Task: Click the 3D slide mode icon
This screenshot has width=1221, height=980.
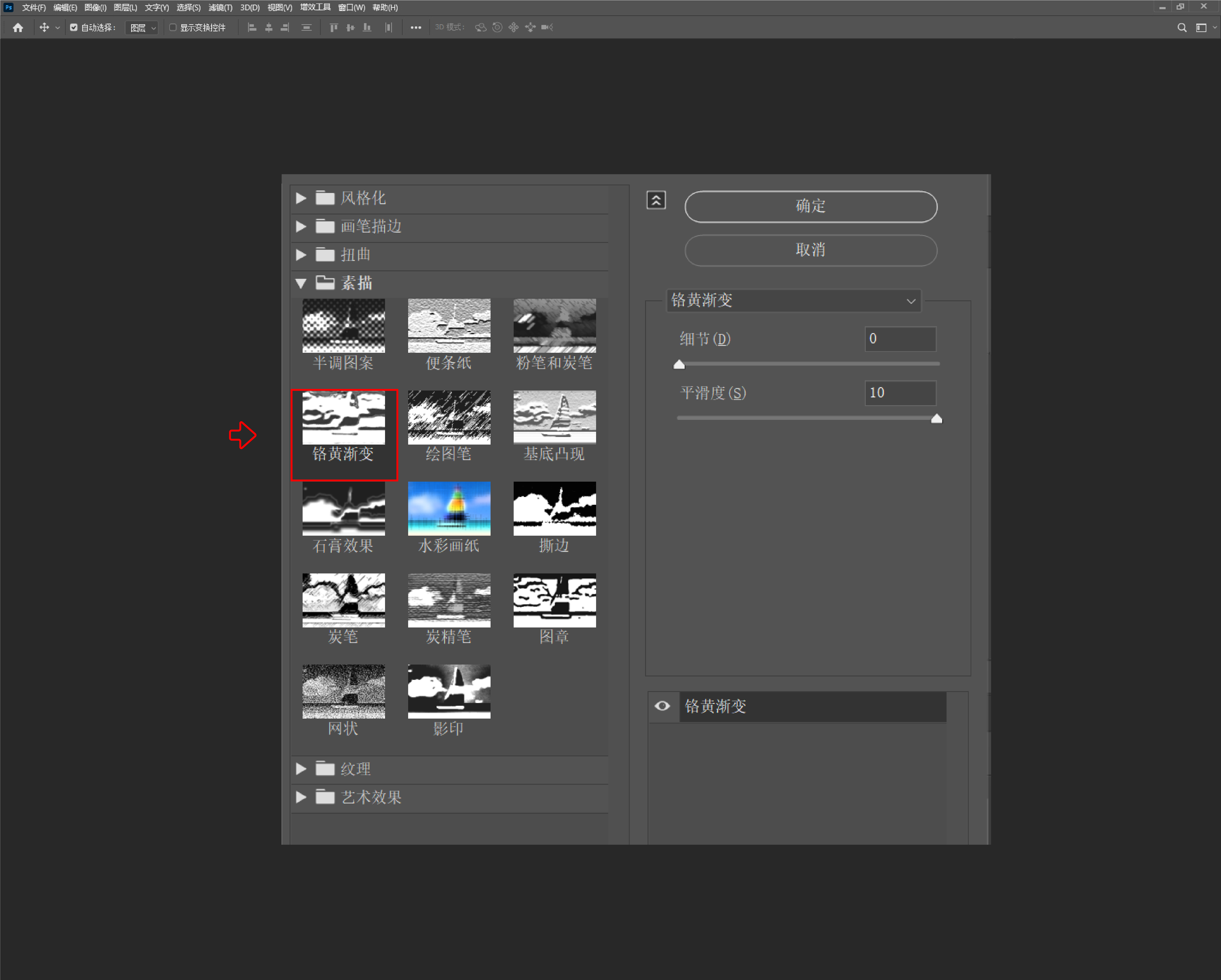Action: pos(530,27)
